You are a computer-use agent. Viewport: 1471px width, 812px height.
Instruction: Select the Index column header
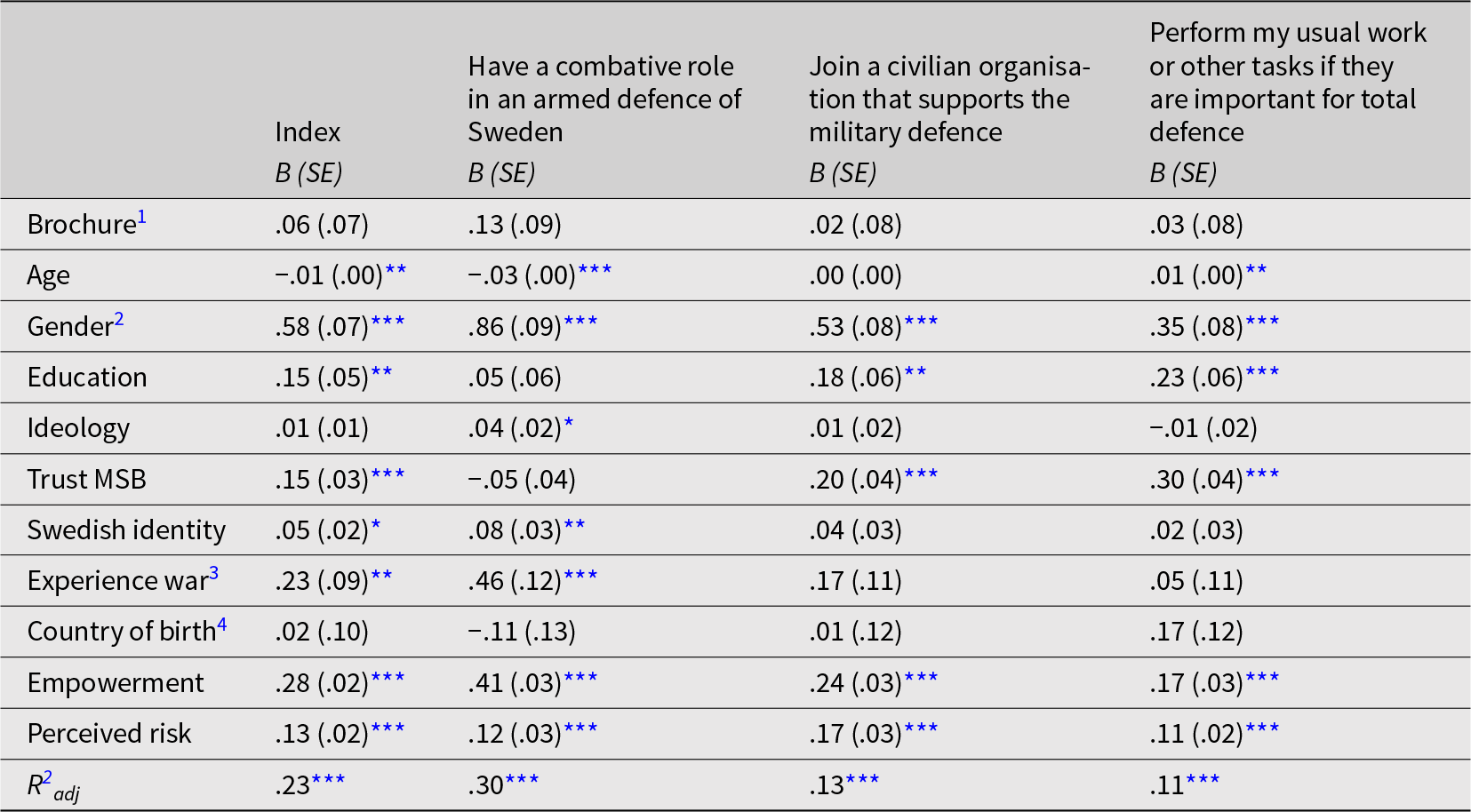coord(308,132)
